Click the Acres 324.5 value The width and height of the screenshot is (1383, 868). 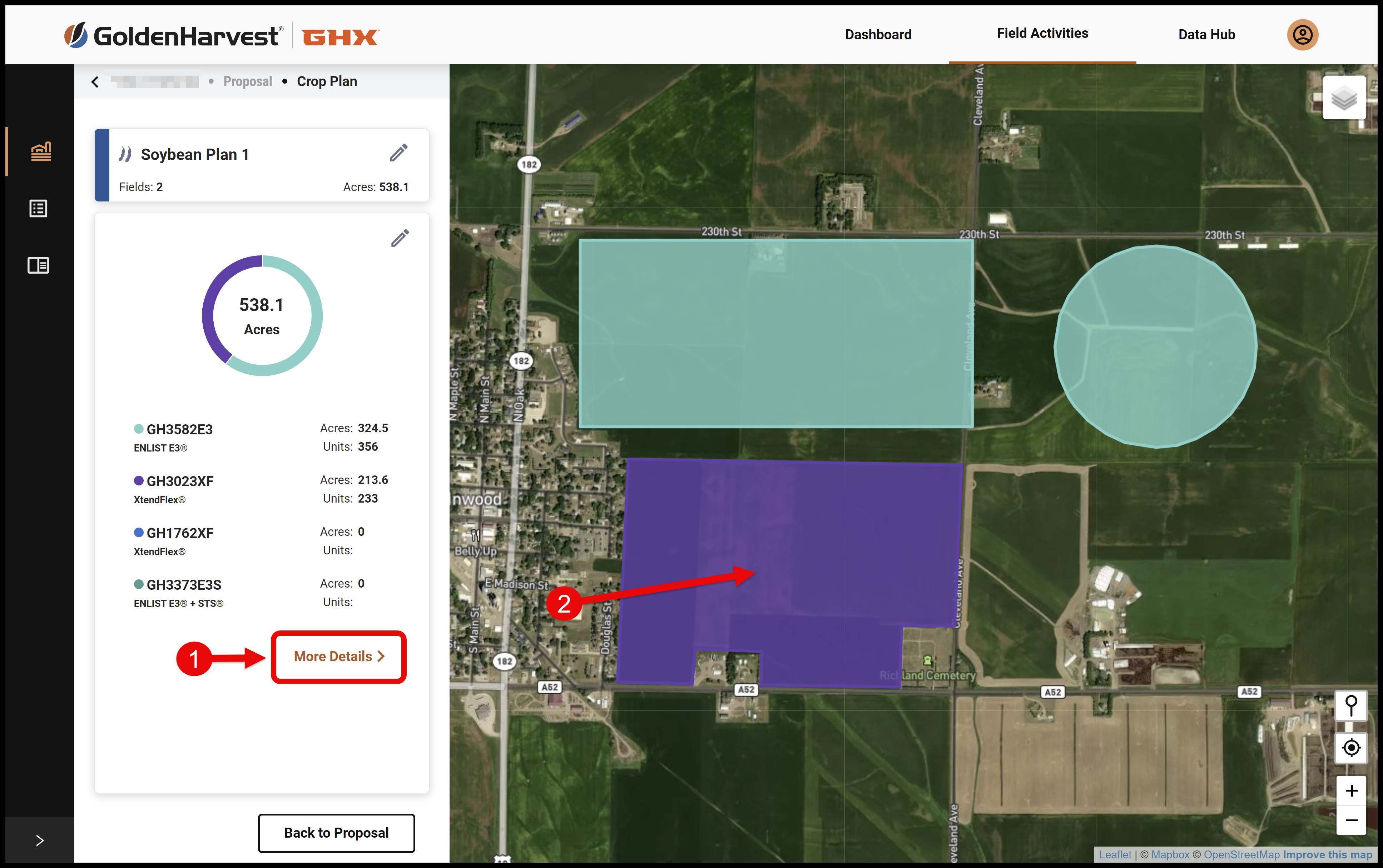(x=373, y=428)
